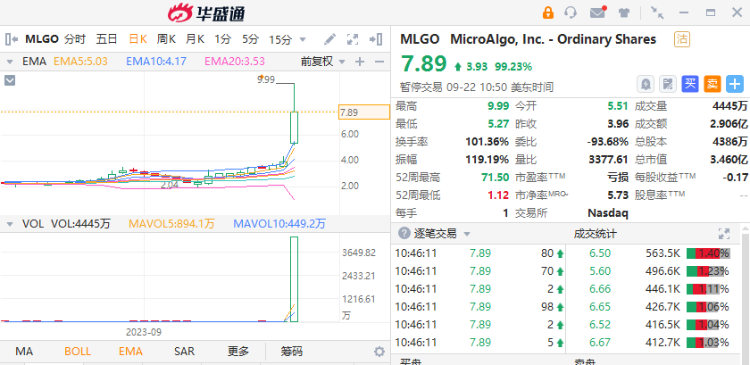Click the 华盛通 logo
Screen dimensions: 750x365
pos(206,13)
